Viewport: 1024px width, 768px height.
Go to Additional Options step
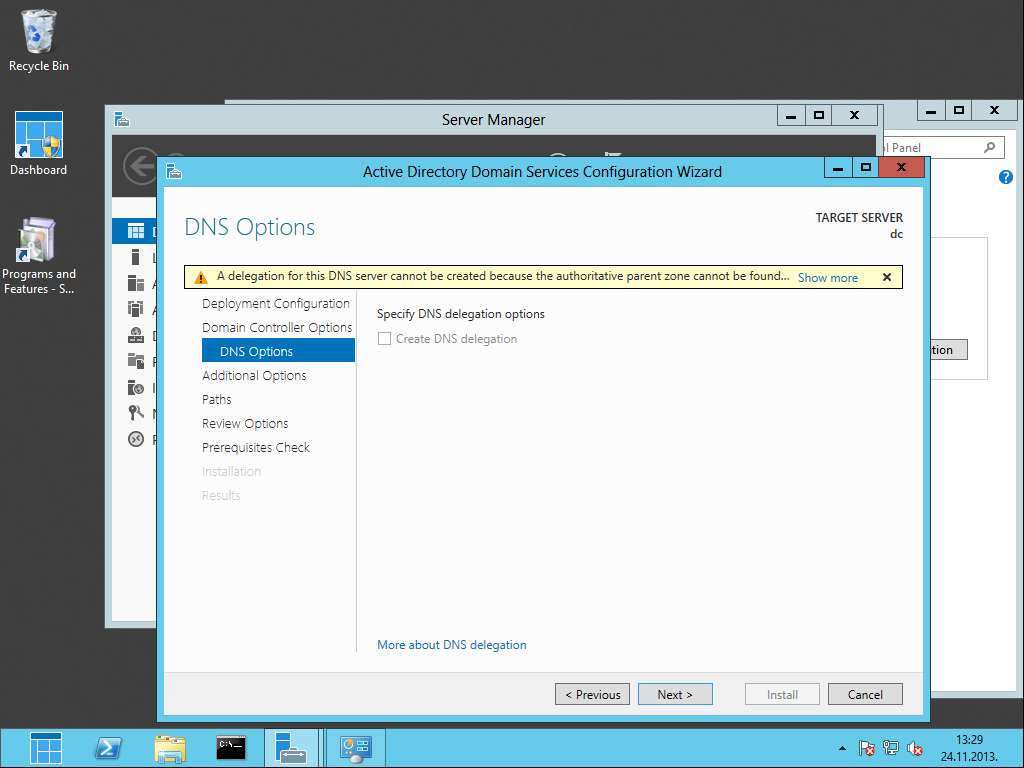(254, 376)
